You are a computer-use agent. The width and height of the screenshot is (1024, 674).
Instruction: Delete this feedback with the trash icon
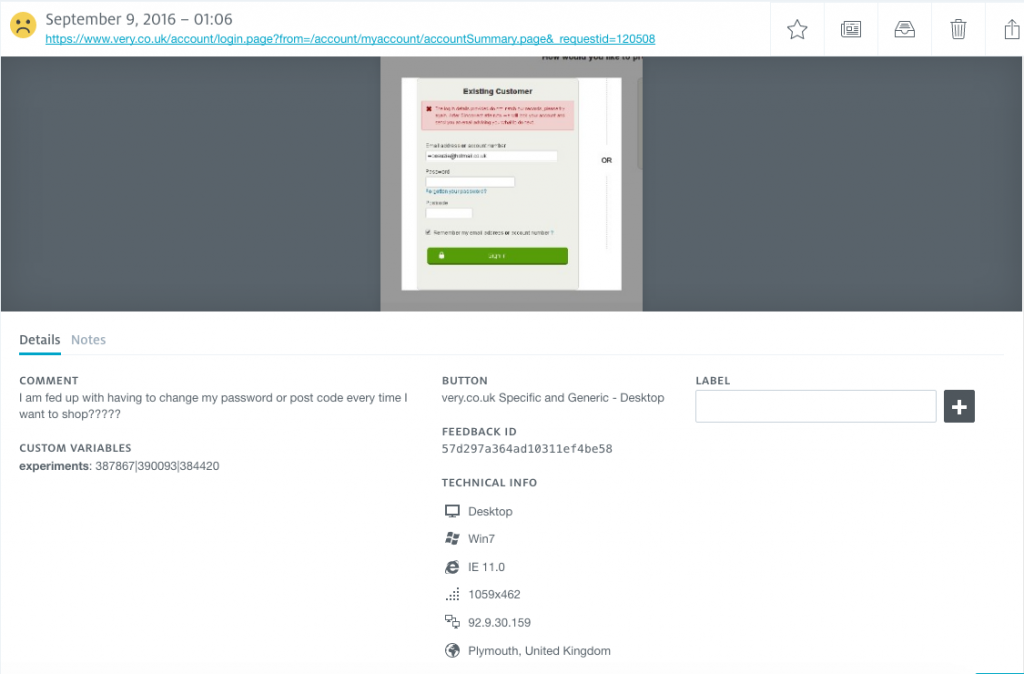(958, 30)
